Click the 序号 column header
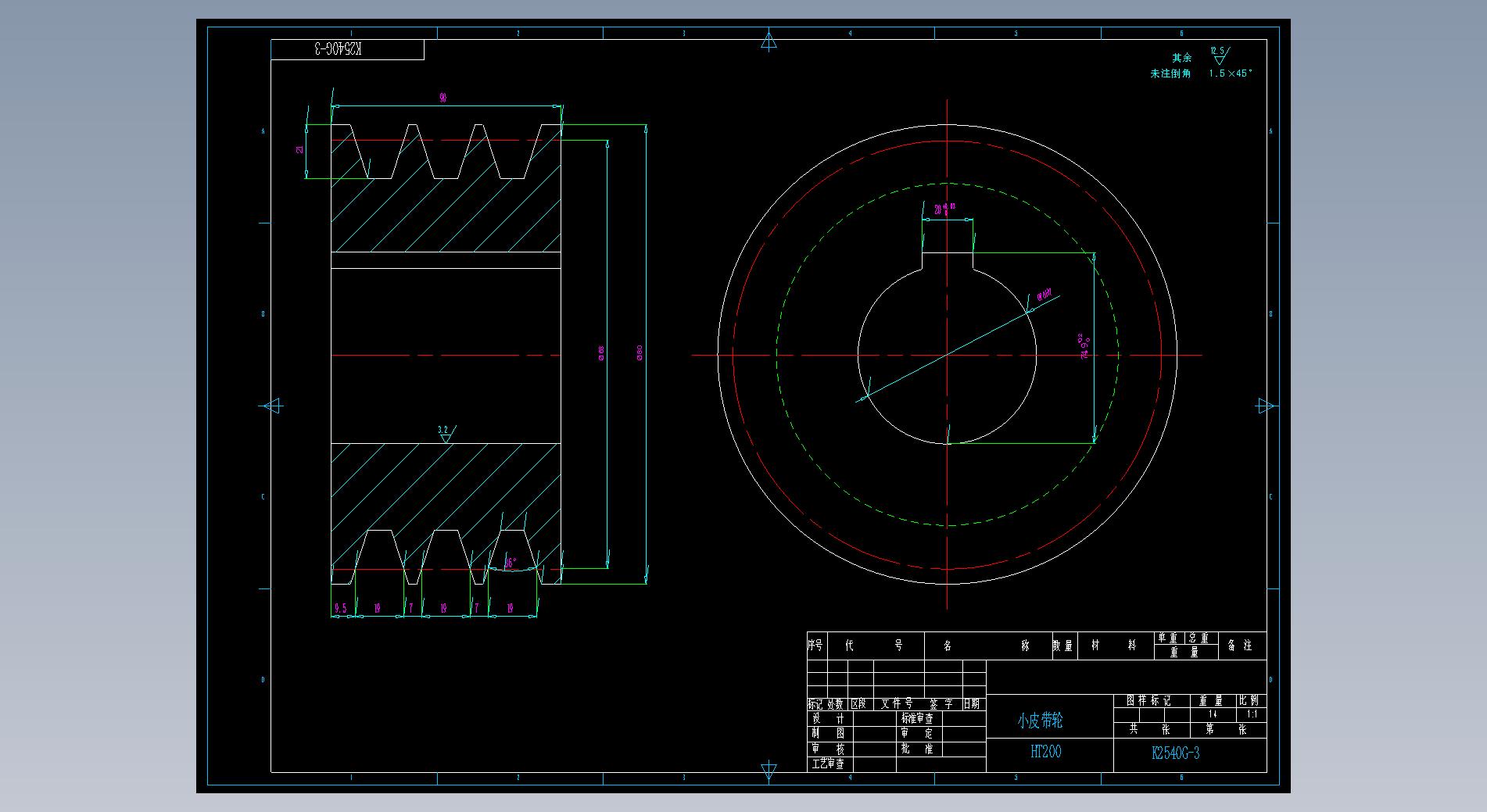The height and width of the screenshot is (812, 1487). [x=816, y=646]
